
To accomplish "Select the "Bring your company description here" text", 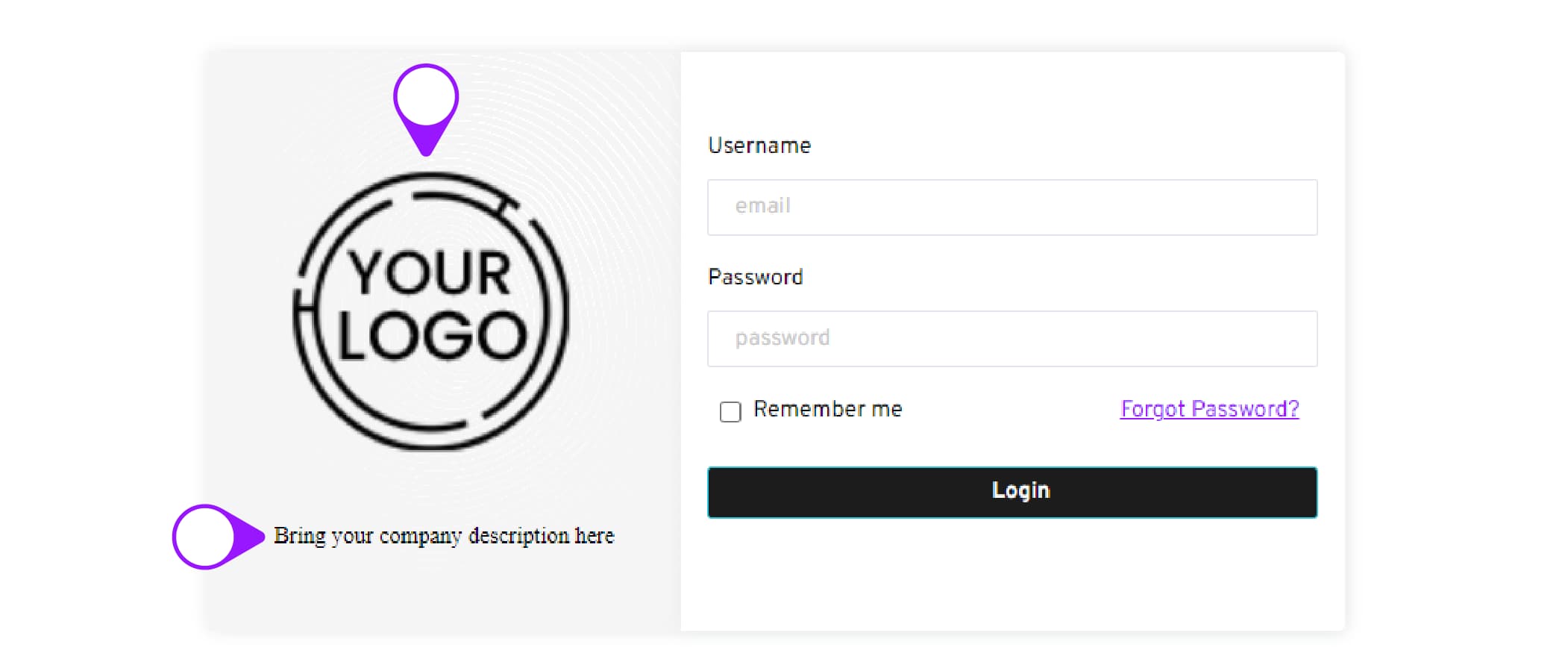I will [x=444, y=536].
